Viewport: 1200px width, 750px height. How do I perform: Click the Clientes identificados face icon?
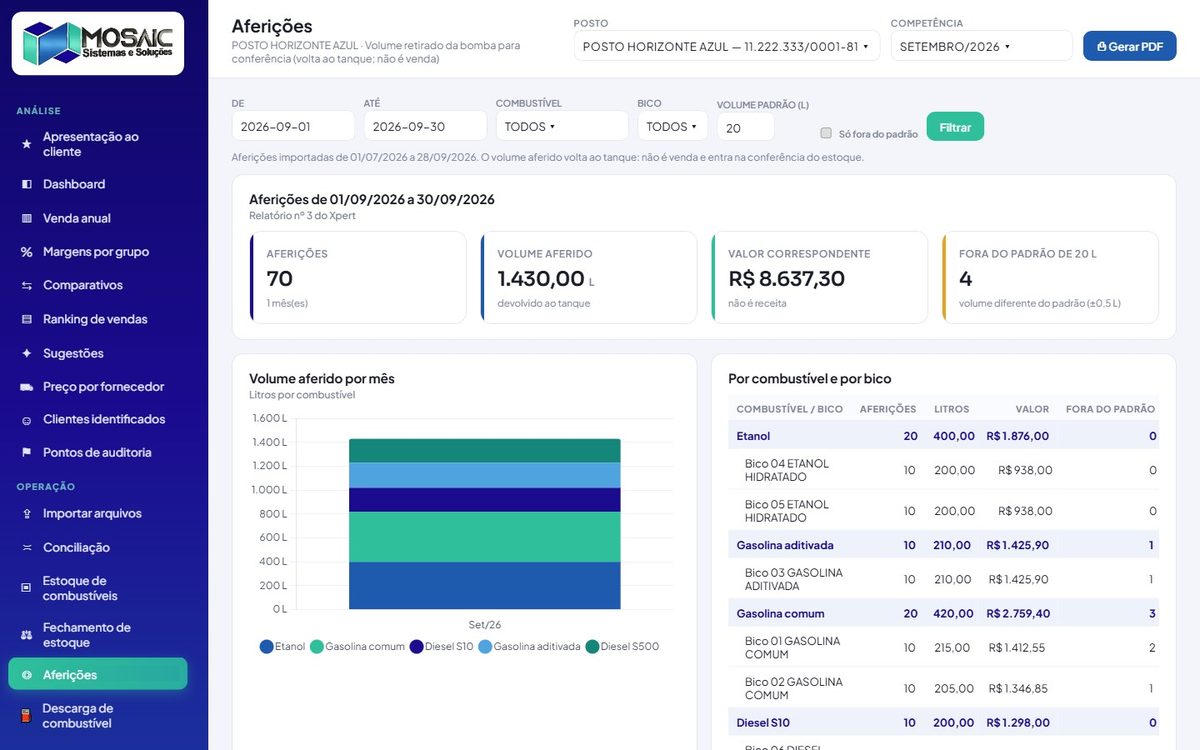pos(27,420)
